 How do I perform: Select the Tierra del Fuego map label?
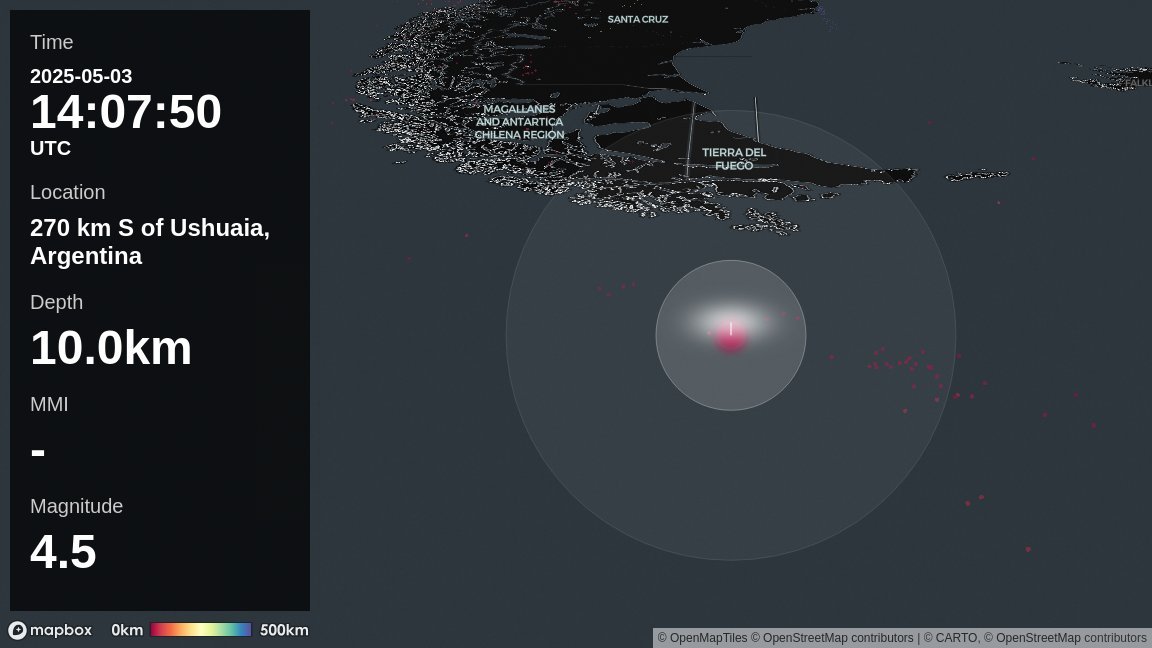coord(734,159)
